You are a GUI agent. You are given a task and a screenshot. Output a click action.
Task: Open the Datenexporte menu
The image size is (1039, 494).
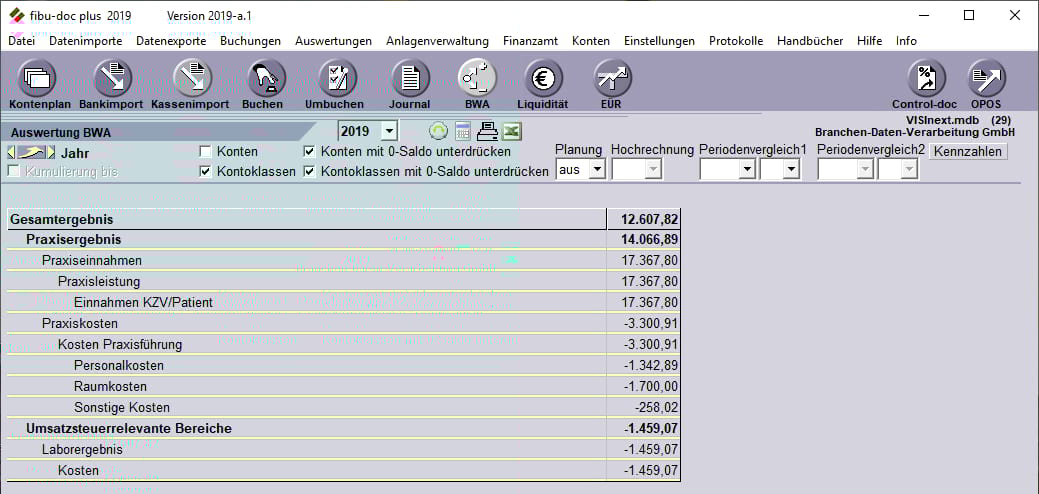click(x=171, y=41)
